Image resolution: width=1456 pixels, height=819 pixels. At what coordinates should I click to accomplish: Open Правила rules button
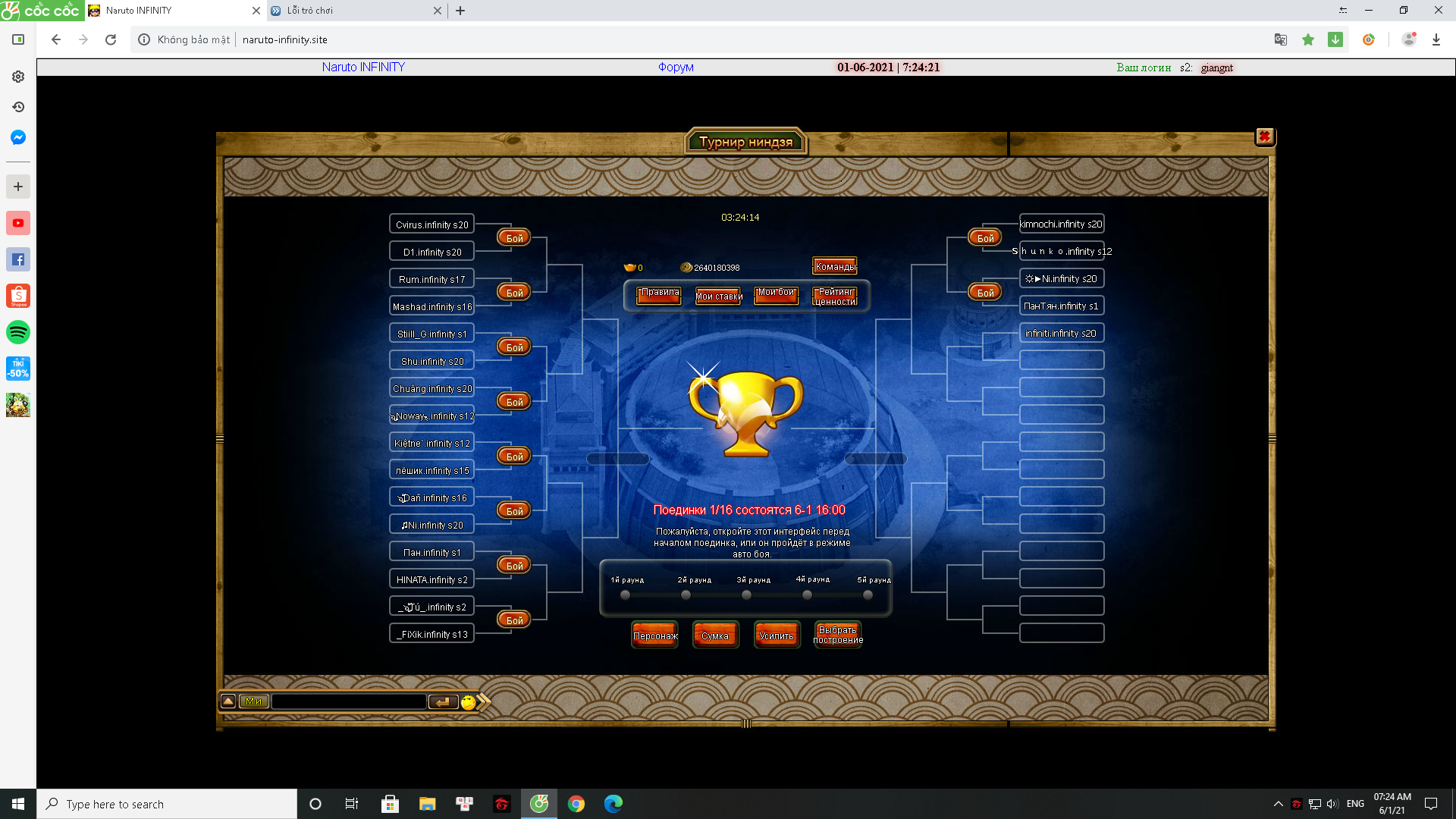pos(659,295)
